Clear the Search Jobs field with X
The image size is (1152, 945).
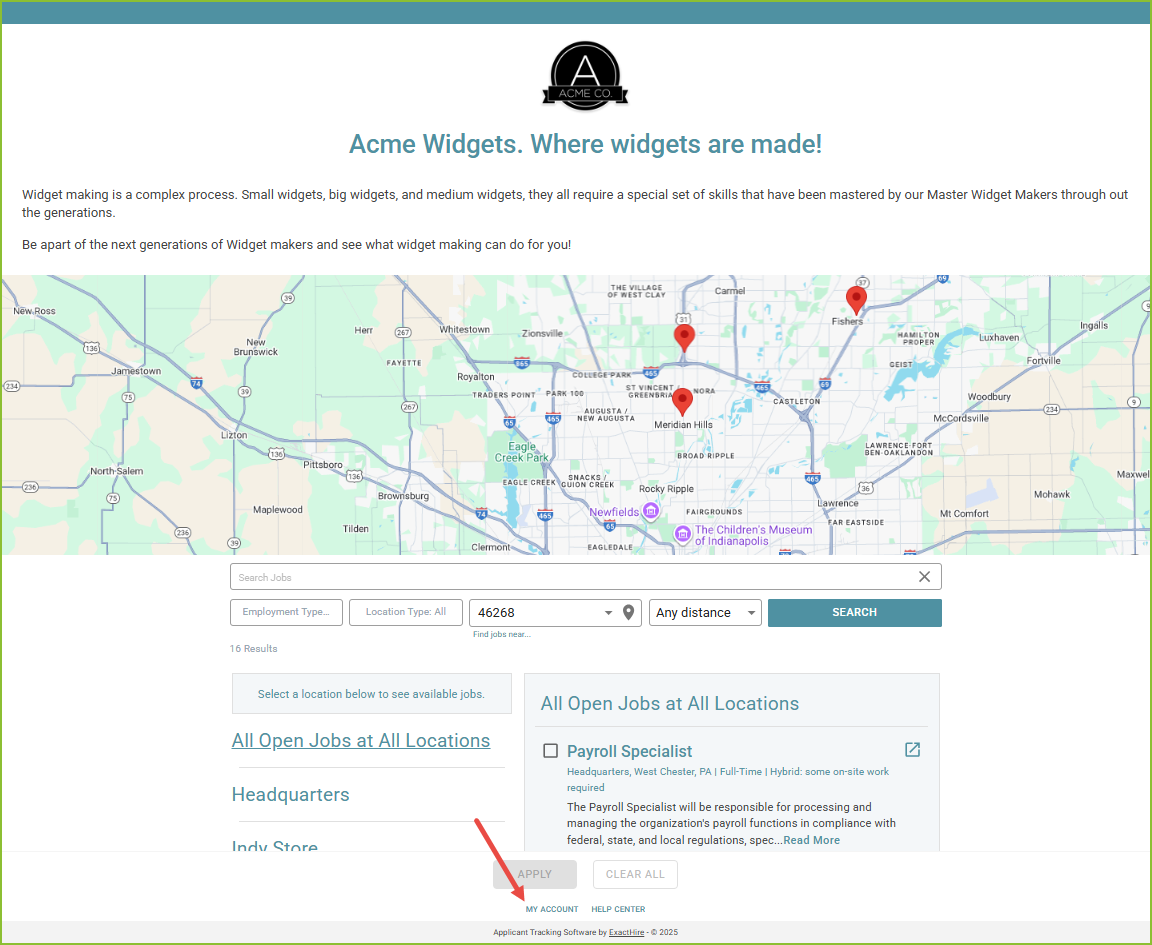[x=924, y=577]
